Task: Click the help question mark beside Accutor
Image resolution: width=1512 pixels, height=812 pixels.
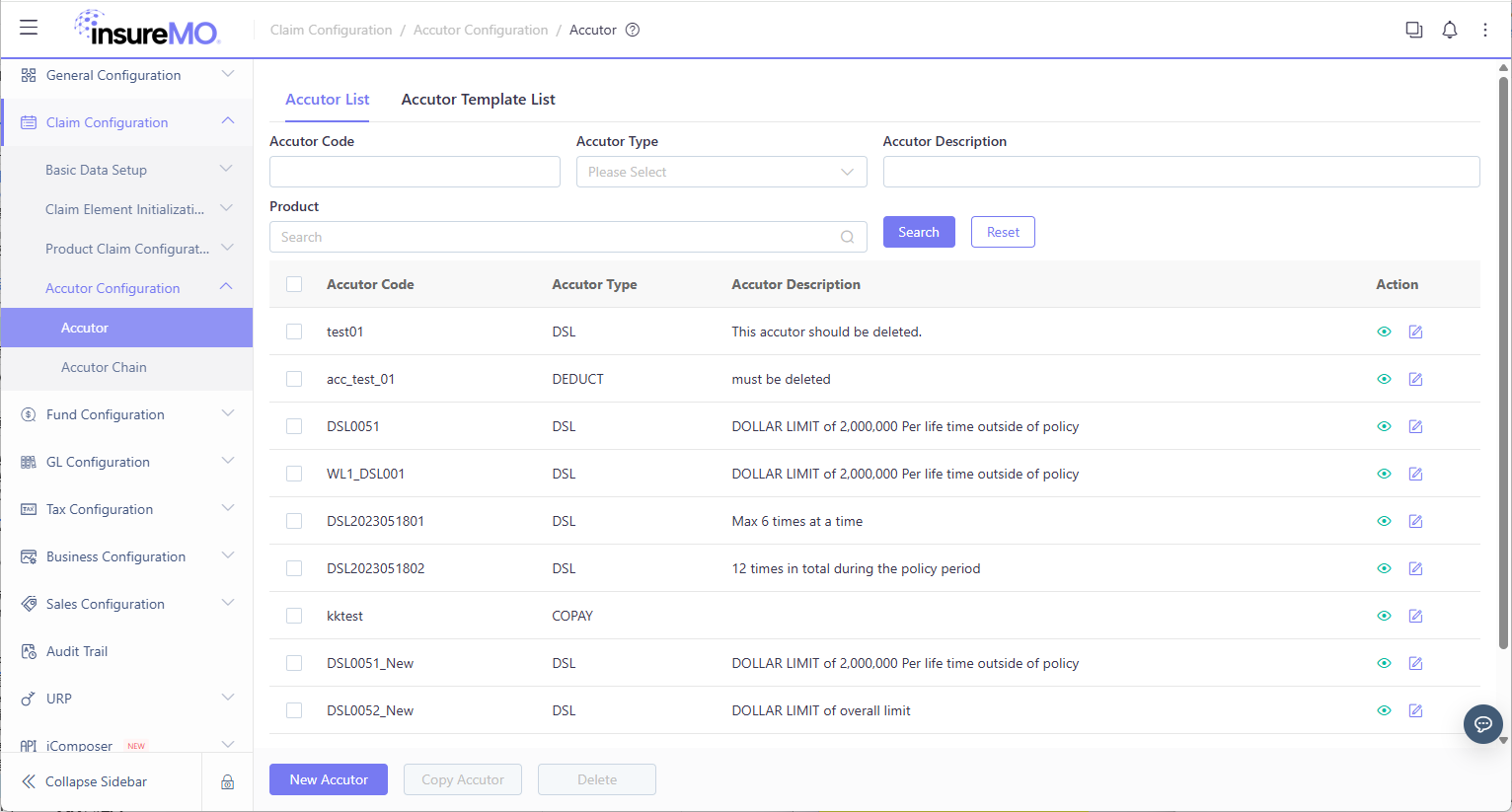Action: coord(633,30)
